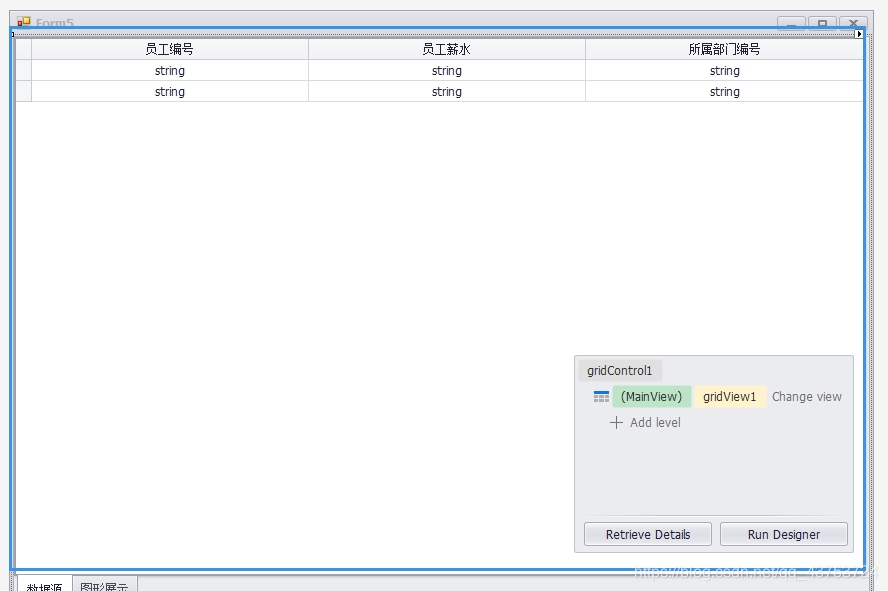This screenshot has height=591, width=888.
Task: Switch to the 图形展示 tab
Action: pyautogui.click(x=104, y=586)
